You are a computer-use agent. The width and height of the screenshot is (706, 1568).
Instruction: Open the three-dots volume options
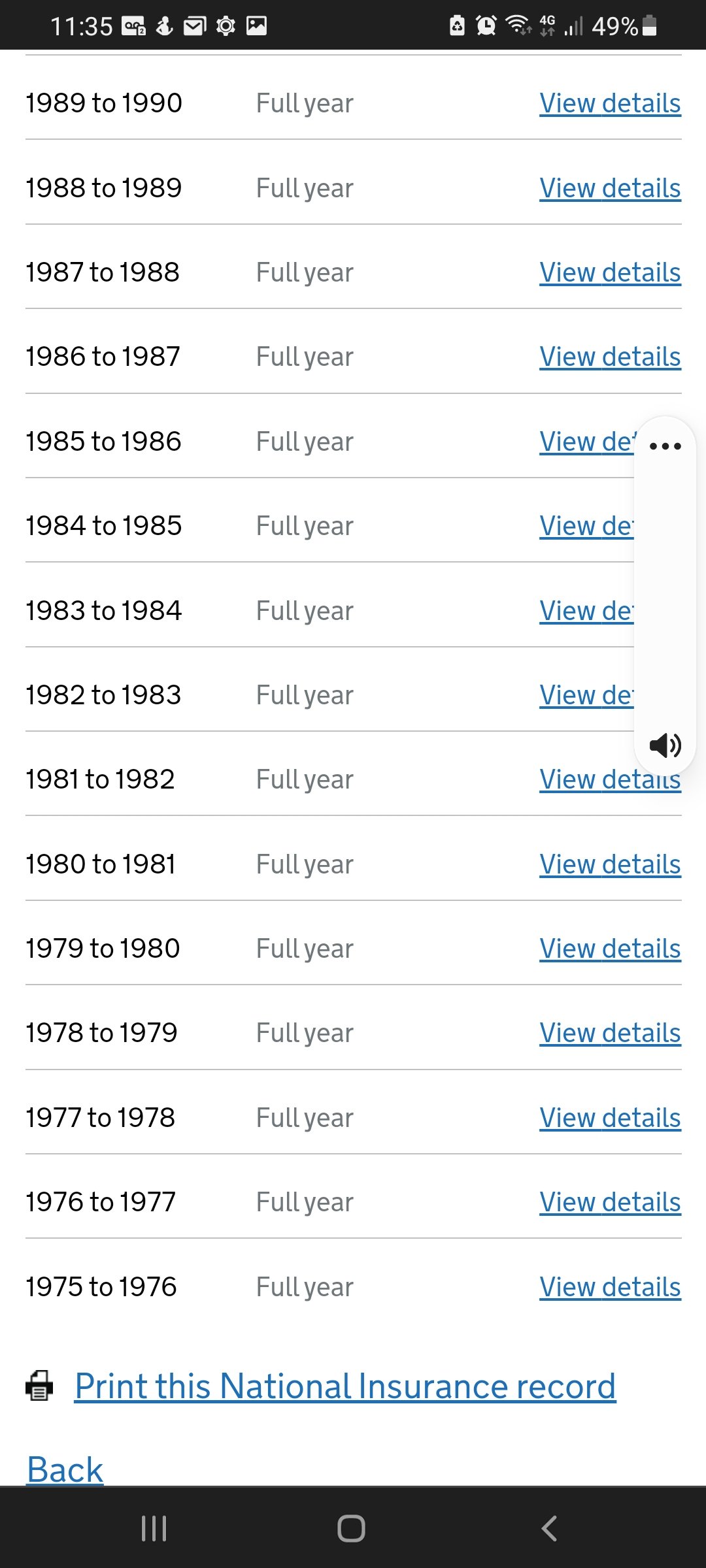click(665, 446)
